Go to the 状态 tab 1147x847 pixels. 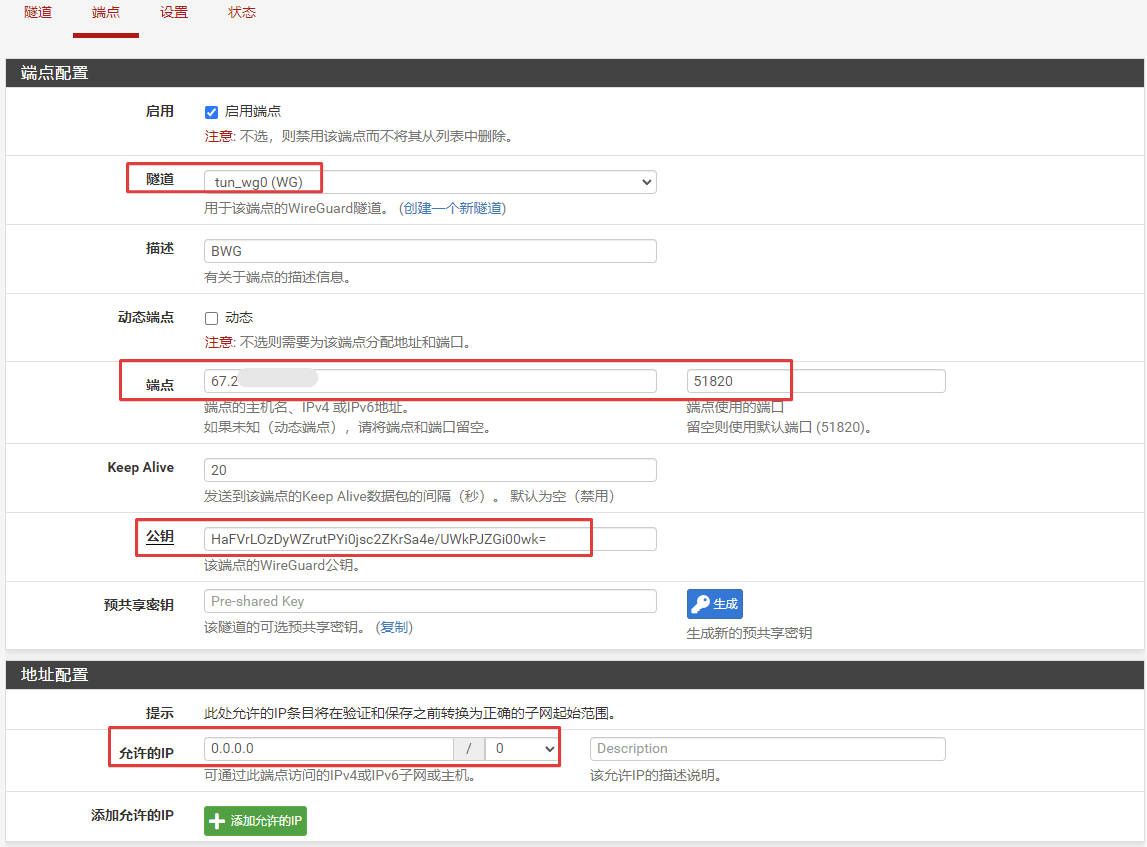pos(242,13)
